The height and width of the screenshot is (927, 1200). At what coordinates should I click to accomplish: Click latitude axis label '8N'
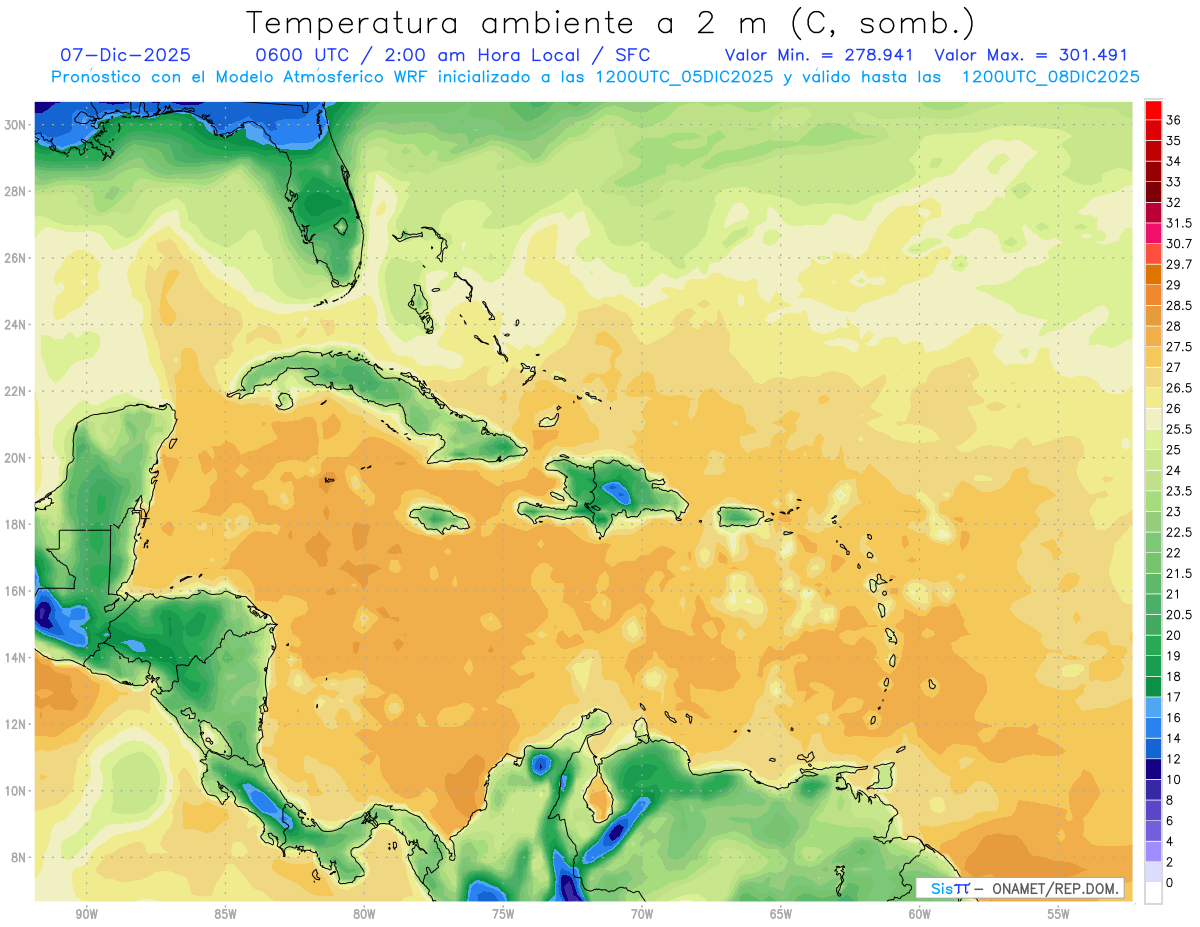(20, 857)
